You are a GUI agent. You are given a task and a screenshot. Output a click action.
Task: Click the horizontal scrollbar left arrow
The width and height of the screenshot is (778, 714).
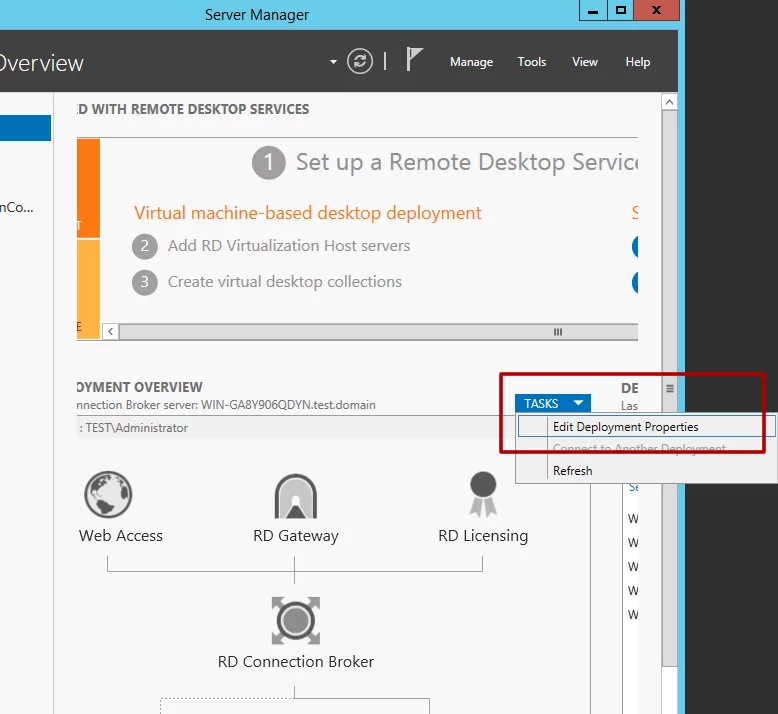click(x=111, y=331)
